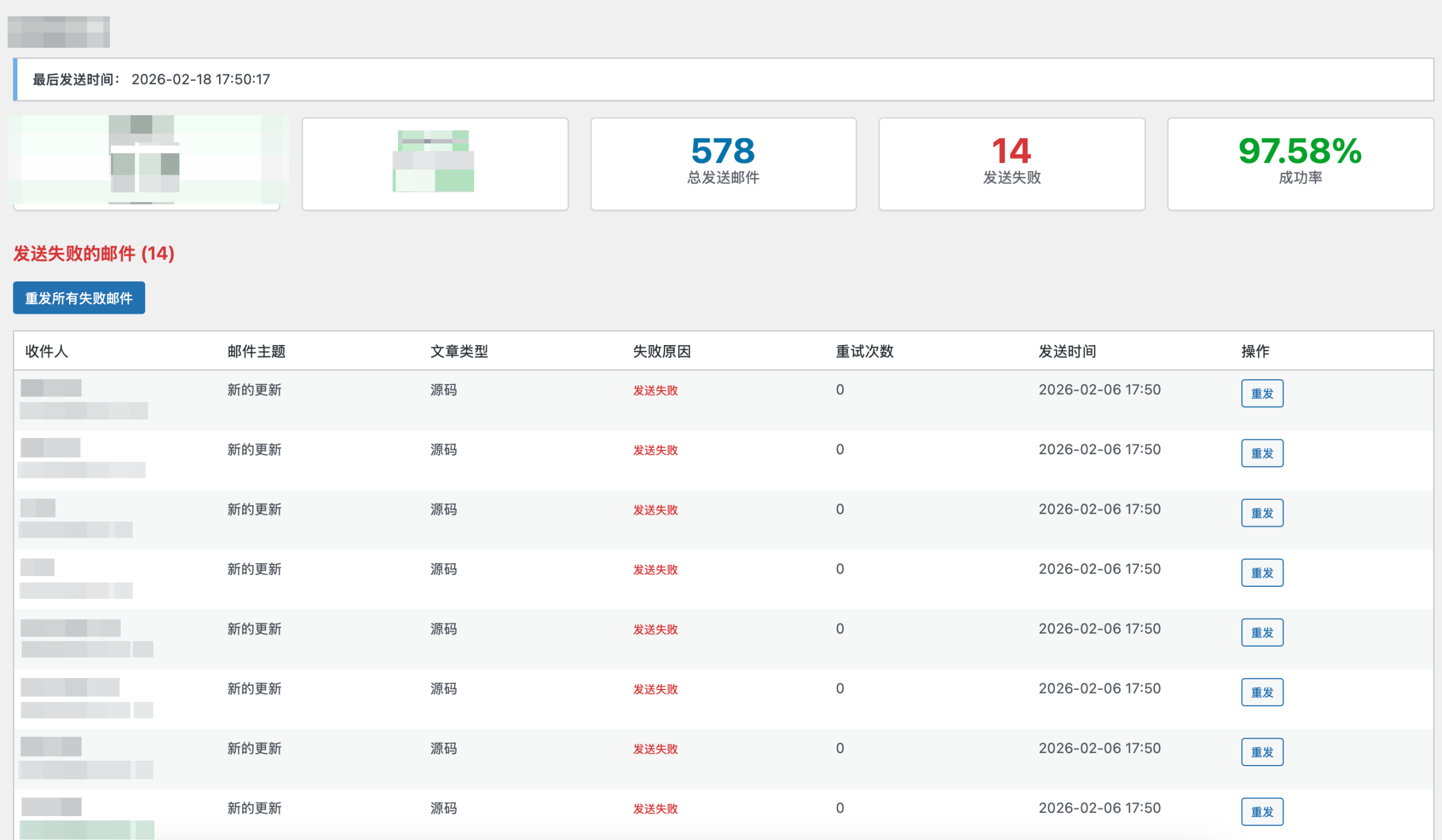Screen dimensions: 1442x840
Task: Click the 14 发送失败 stat card
Action: [1012, 163]
